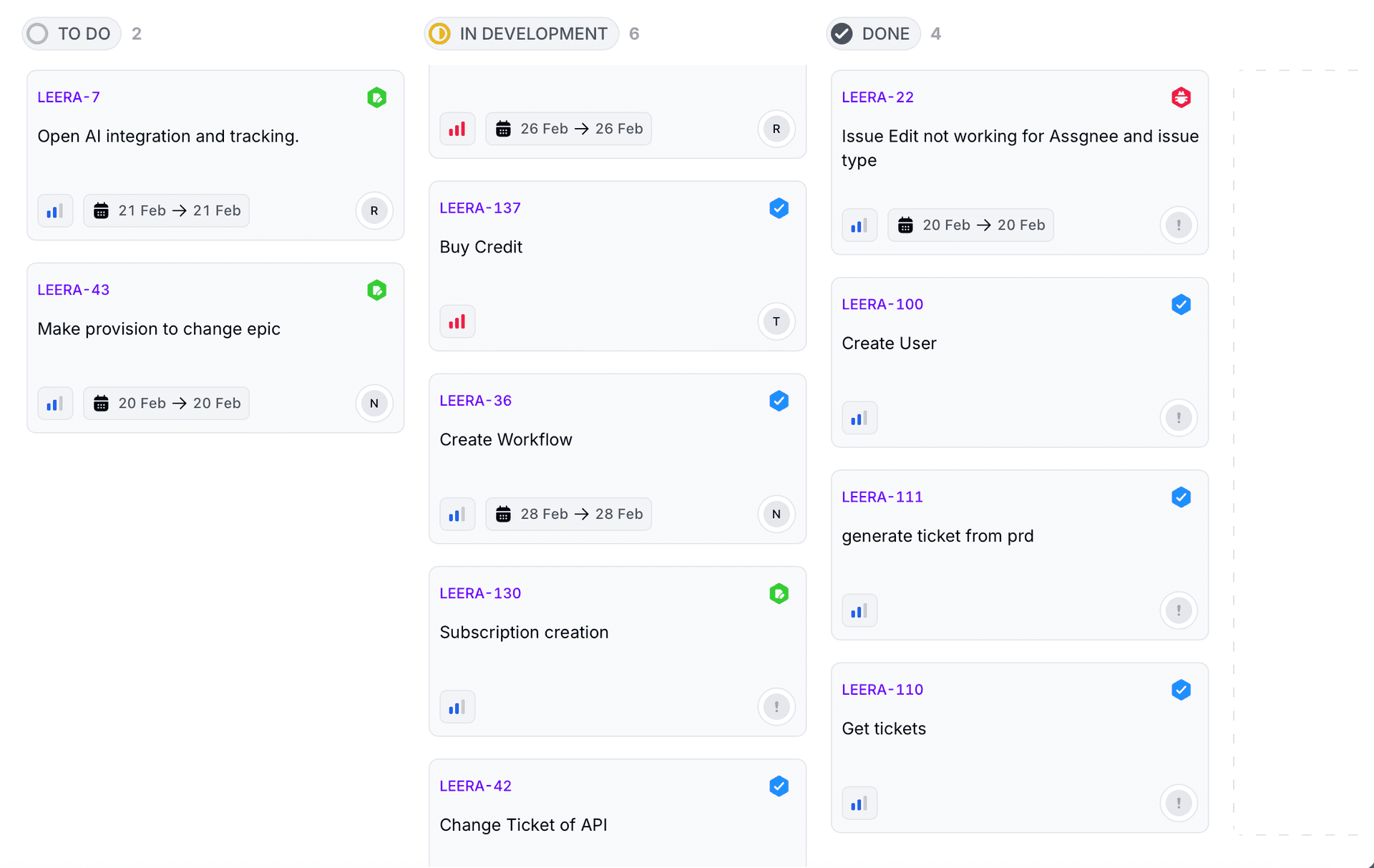Click the green shield icon on LEERA-130
Viewport: 1374px width, 868px height.
click(779, 593)
